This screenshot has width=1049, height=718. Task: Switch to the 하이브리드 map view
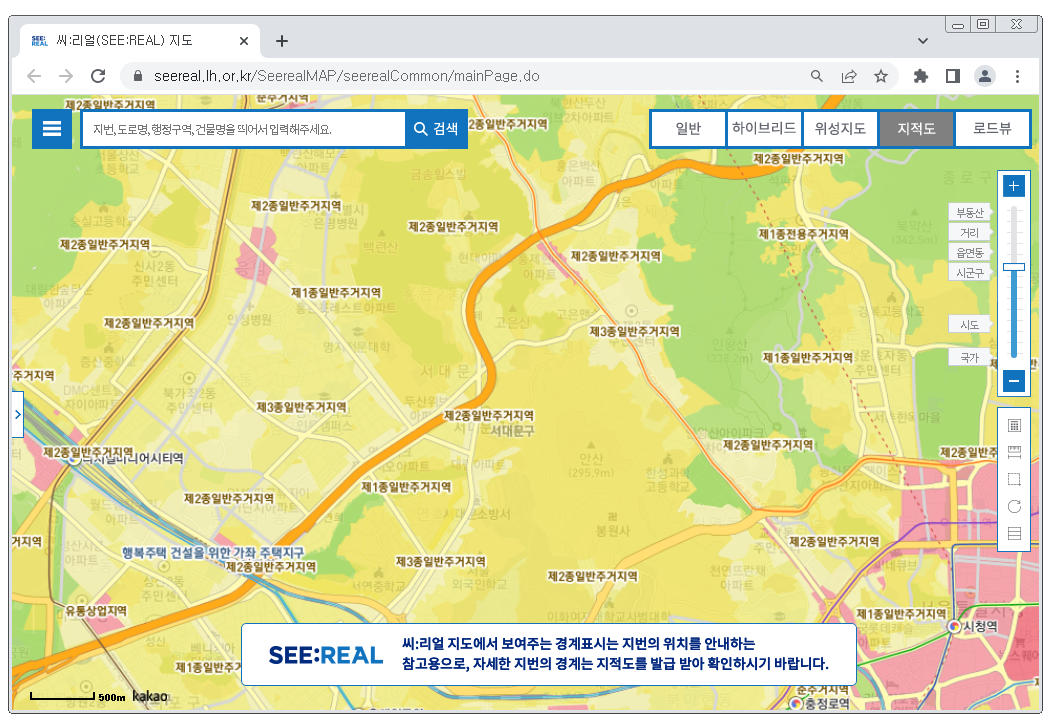coord(764,128)
